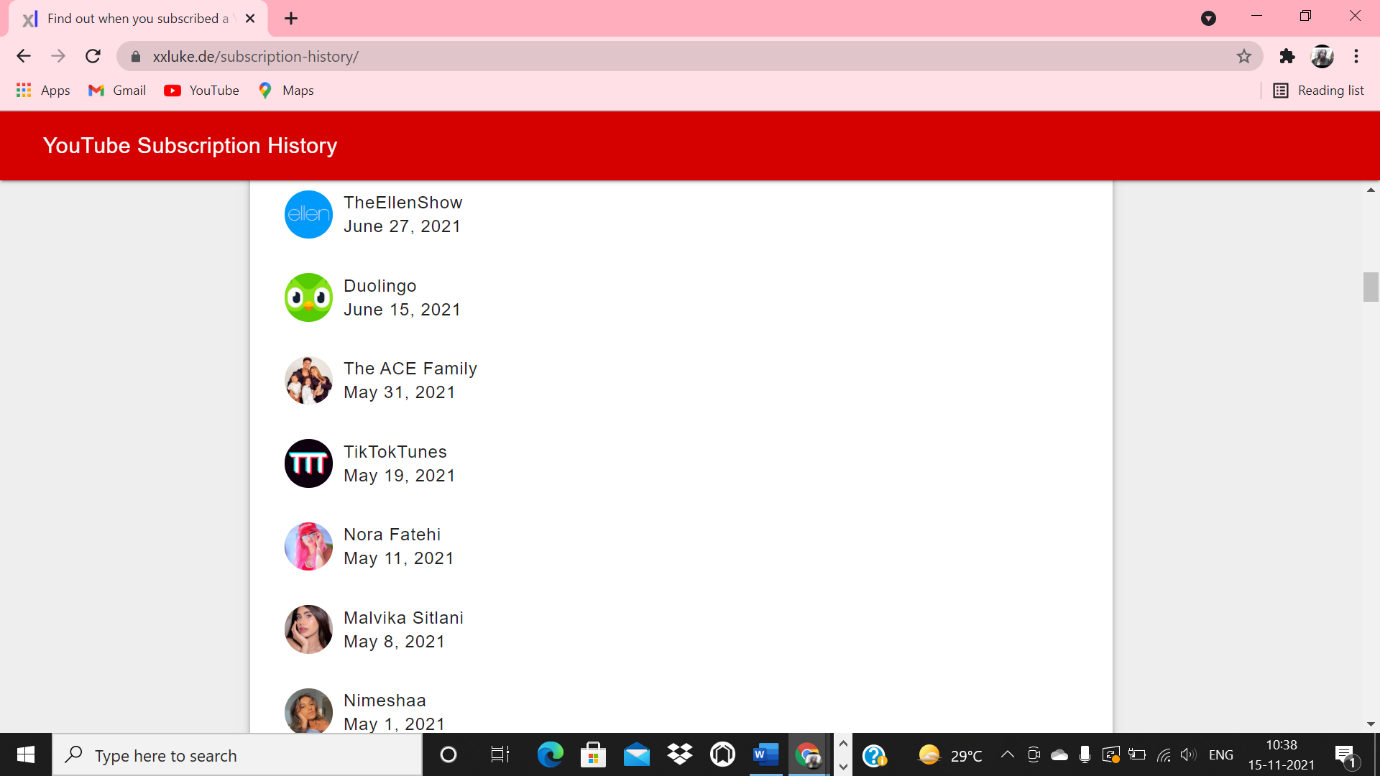Click YouTube Subscription History header title
Screen dimensions: 1380x776
190,146
